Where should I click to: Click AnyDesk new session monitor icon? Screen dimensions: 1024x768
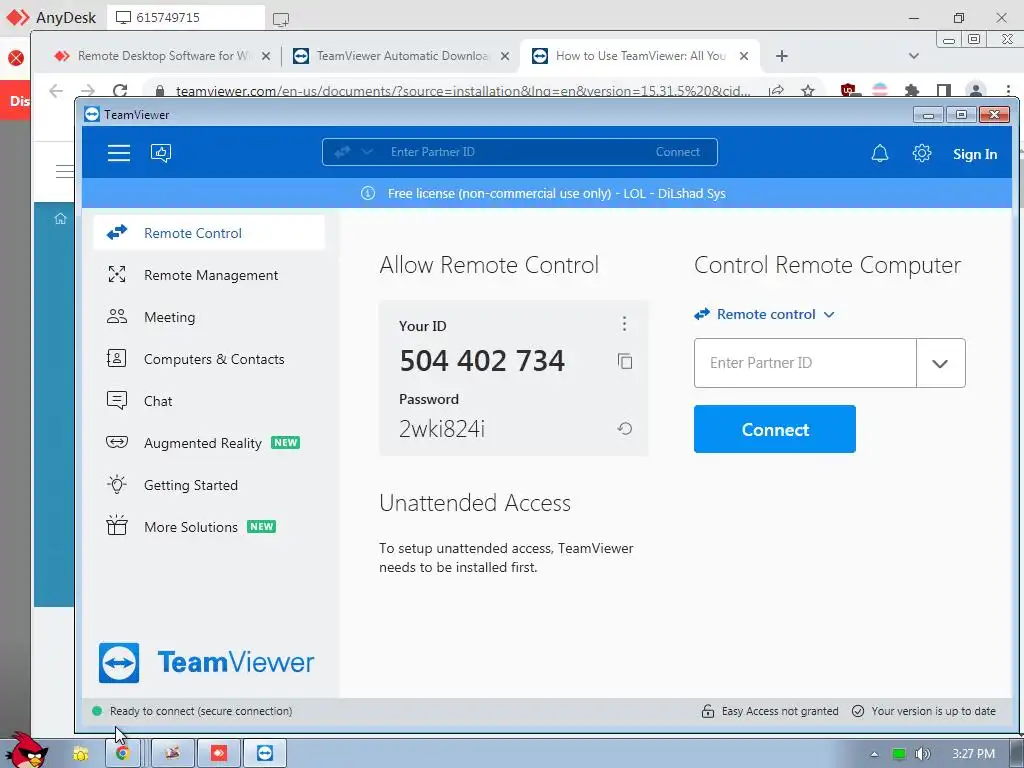281,19
